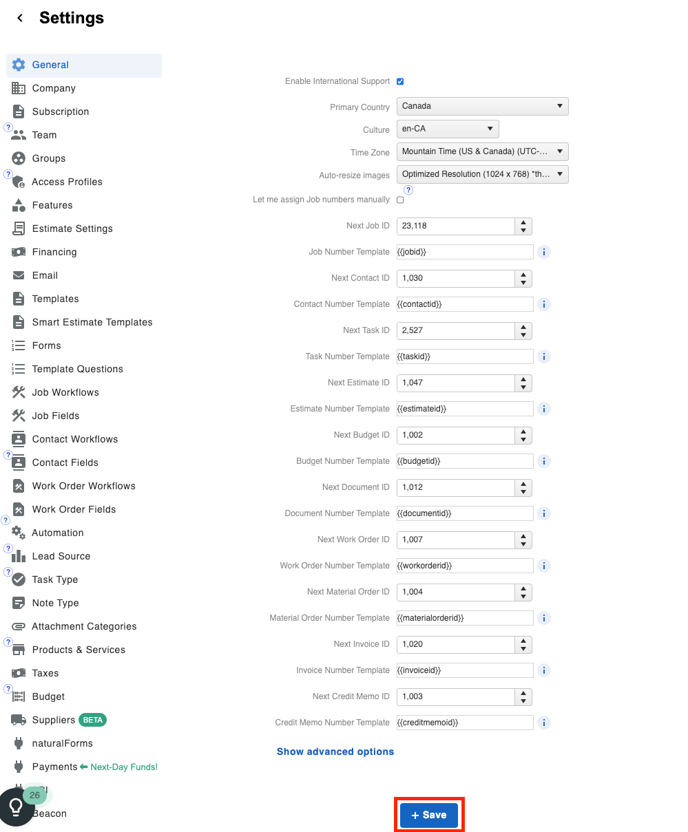The height and width of the screenshot is (832, 688).
Task: Go to Products & Services settings
Action: [x=78, y=650]
